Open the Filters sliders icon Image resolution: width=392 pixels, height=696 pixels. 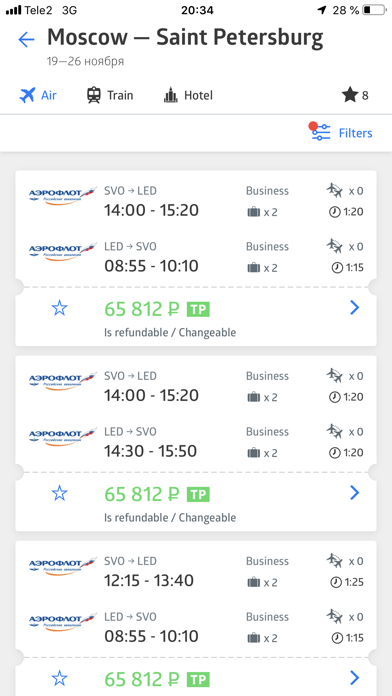(321, 133)
